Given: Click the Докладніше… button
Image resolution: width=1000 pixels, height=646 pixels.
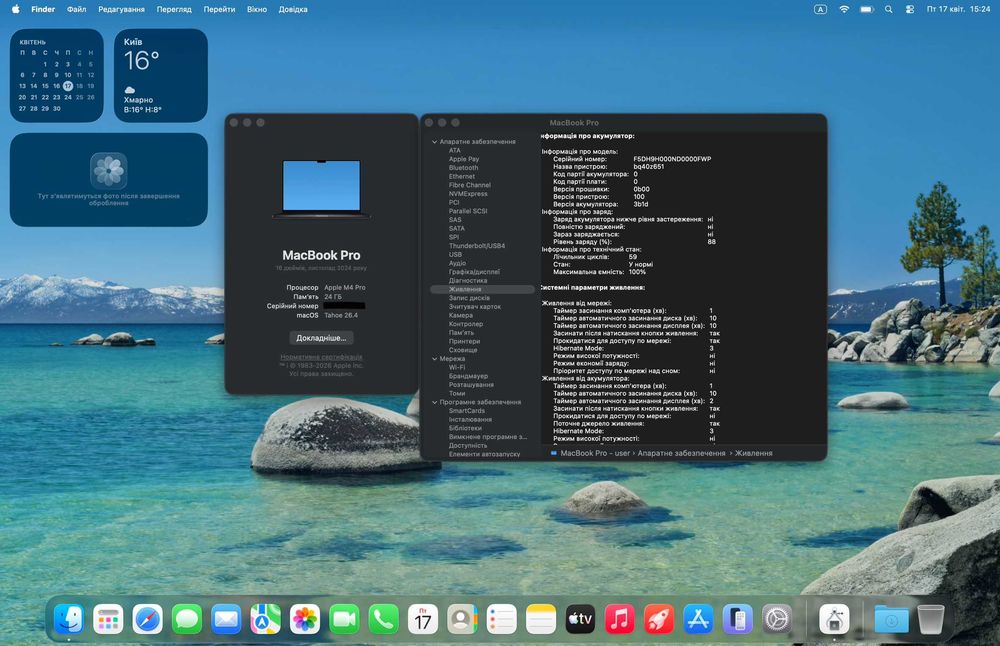Looking at the screenshot, I should pyautogui.click(x=321, y=338).
